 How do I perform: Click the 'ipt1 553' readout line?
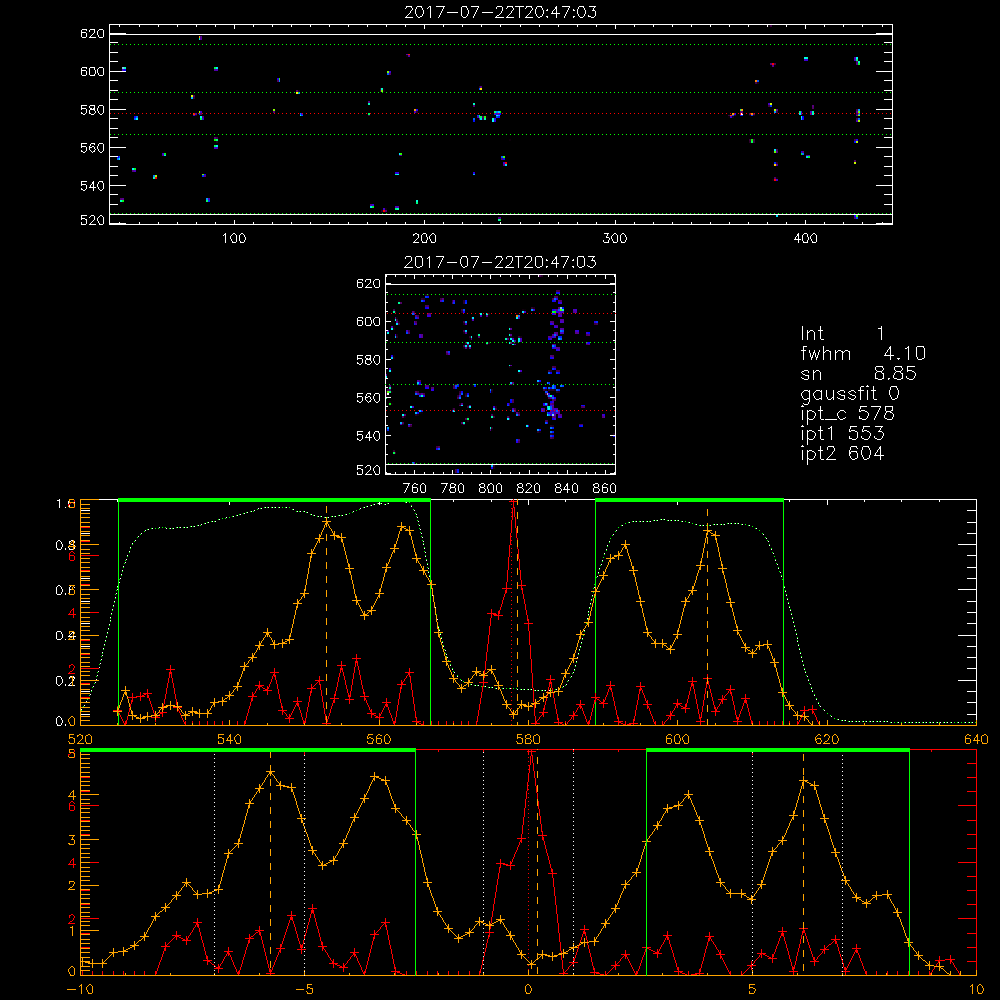pos(842,434)
